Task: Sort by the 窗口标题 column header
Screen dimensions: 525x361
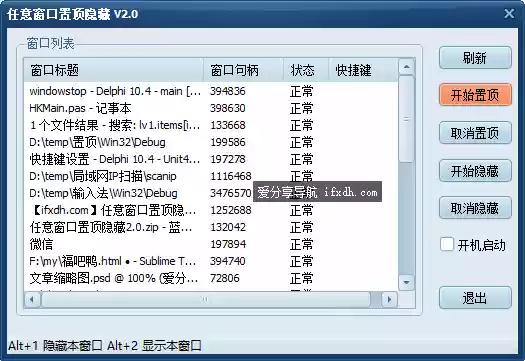Action: (x=113, y=70)
